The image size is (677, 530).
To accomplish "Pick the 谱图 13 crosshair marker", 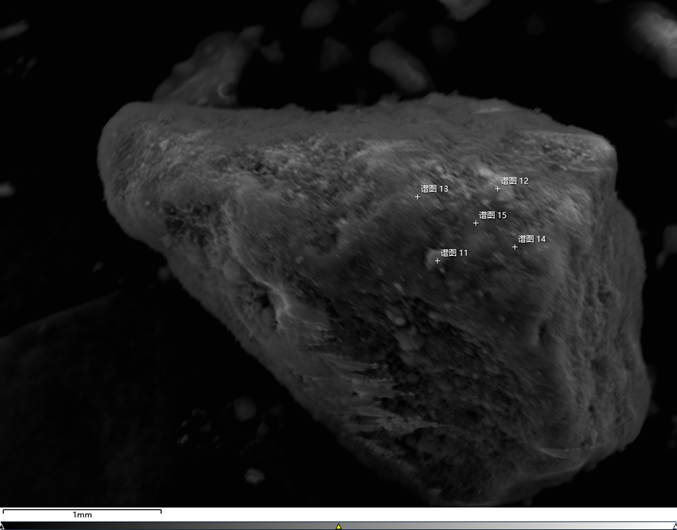I will pos(418,196).
